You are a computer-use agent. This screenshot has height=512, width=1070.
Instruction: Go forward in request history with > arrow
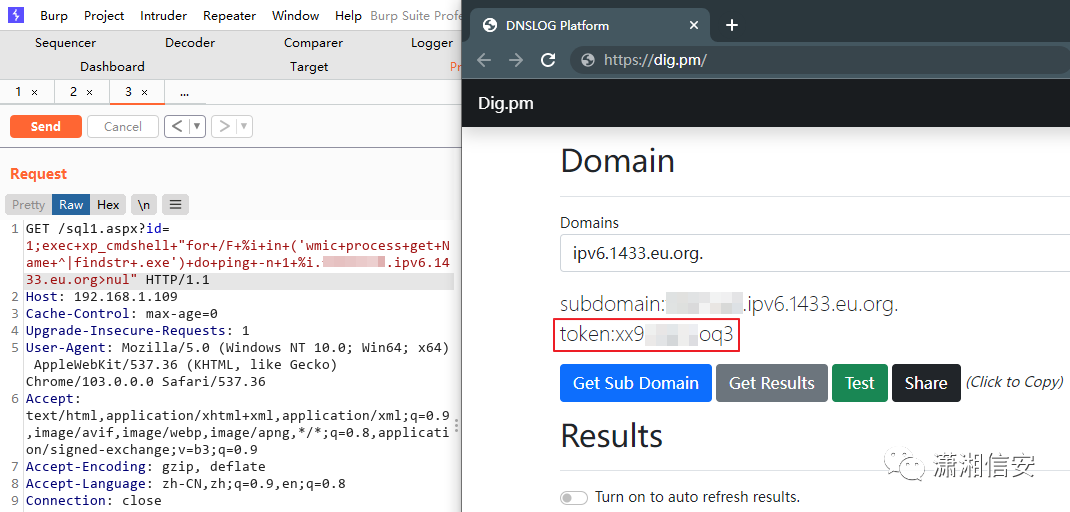[224, 126]
